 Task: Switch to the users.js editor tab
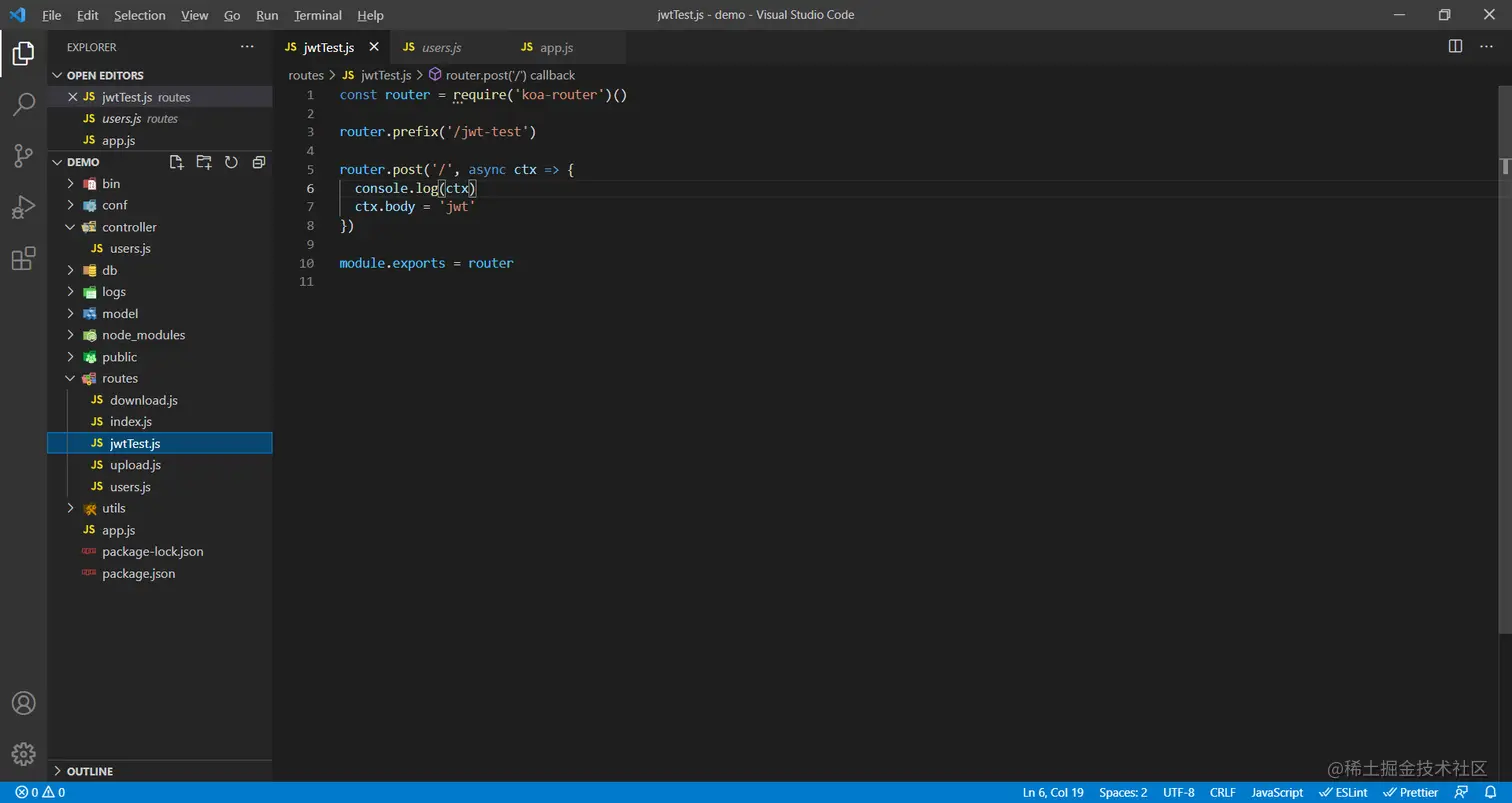pos(449,47)
